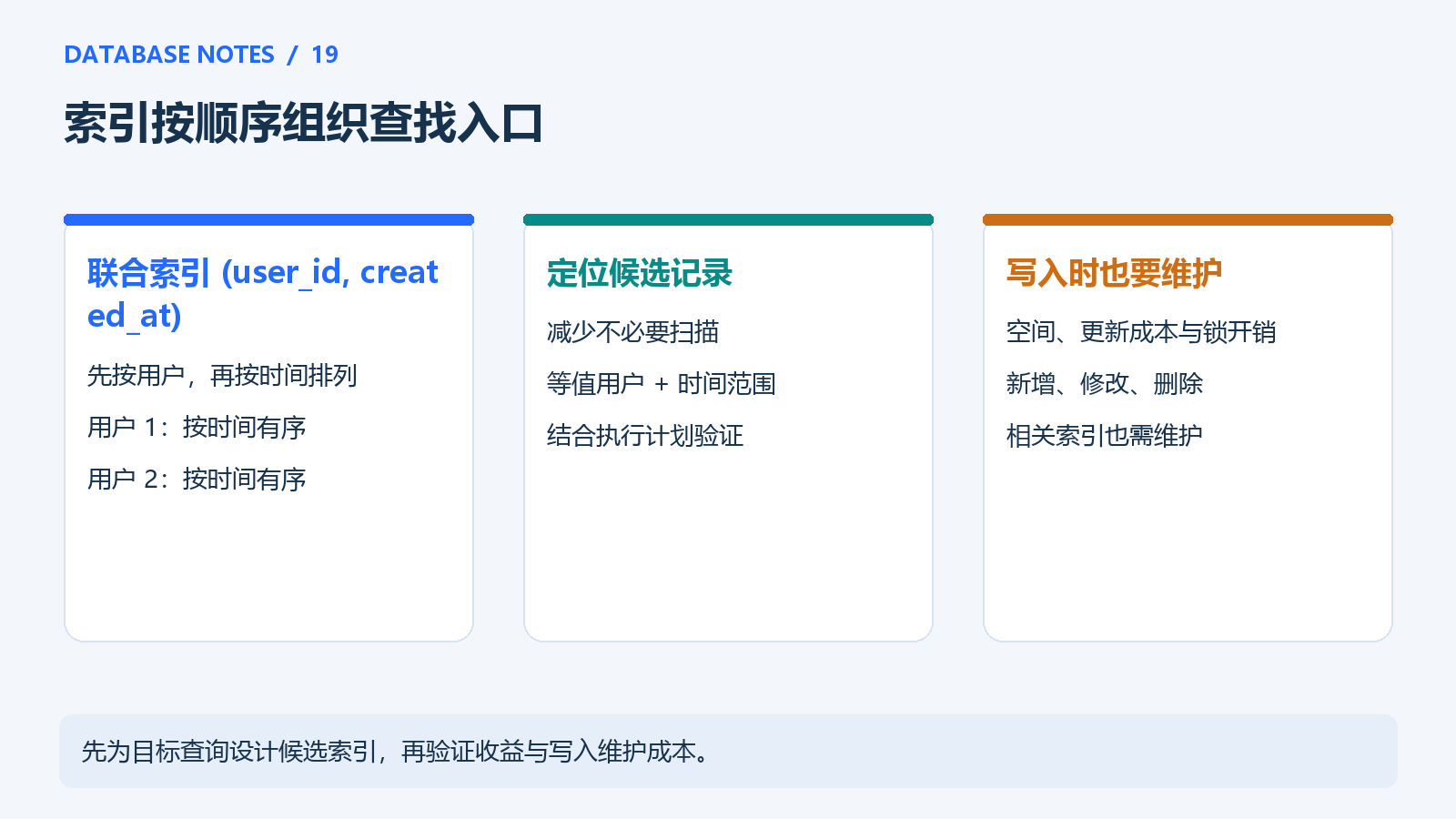Select the line '空间、更新成本与锁开销'
This screenshot has width=1456, height=819.
pyautogui.click(x=1141, y=331)
